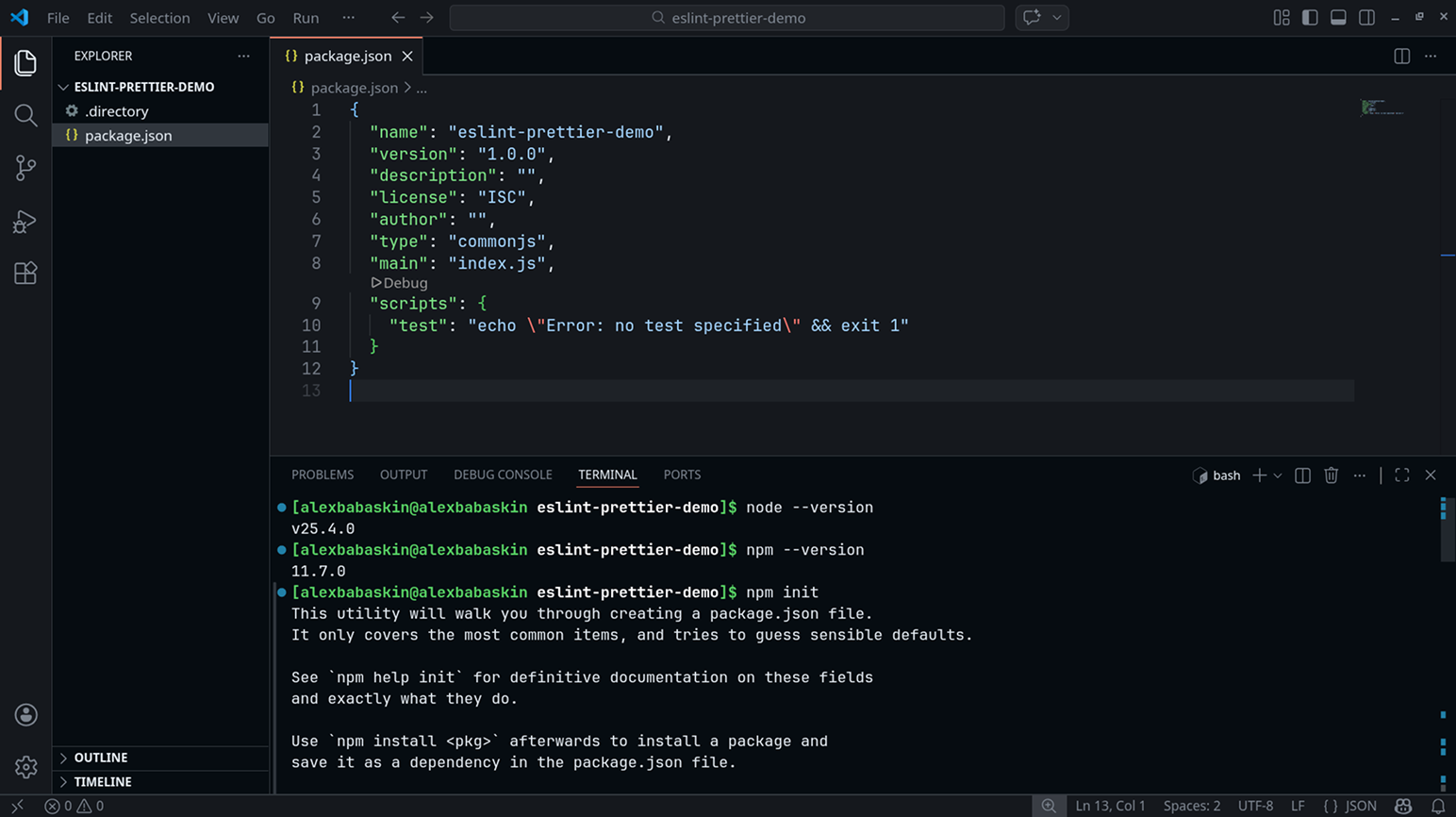The image size is (1456, 817).
Task: Toggle the bottom panel visibility
Action: point(1338,18)
